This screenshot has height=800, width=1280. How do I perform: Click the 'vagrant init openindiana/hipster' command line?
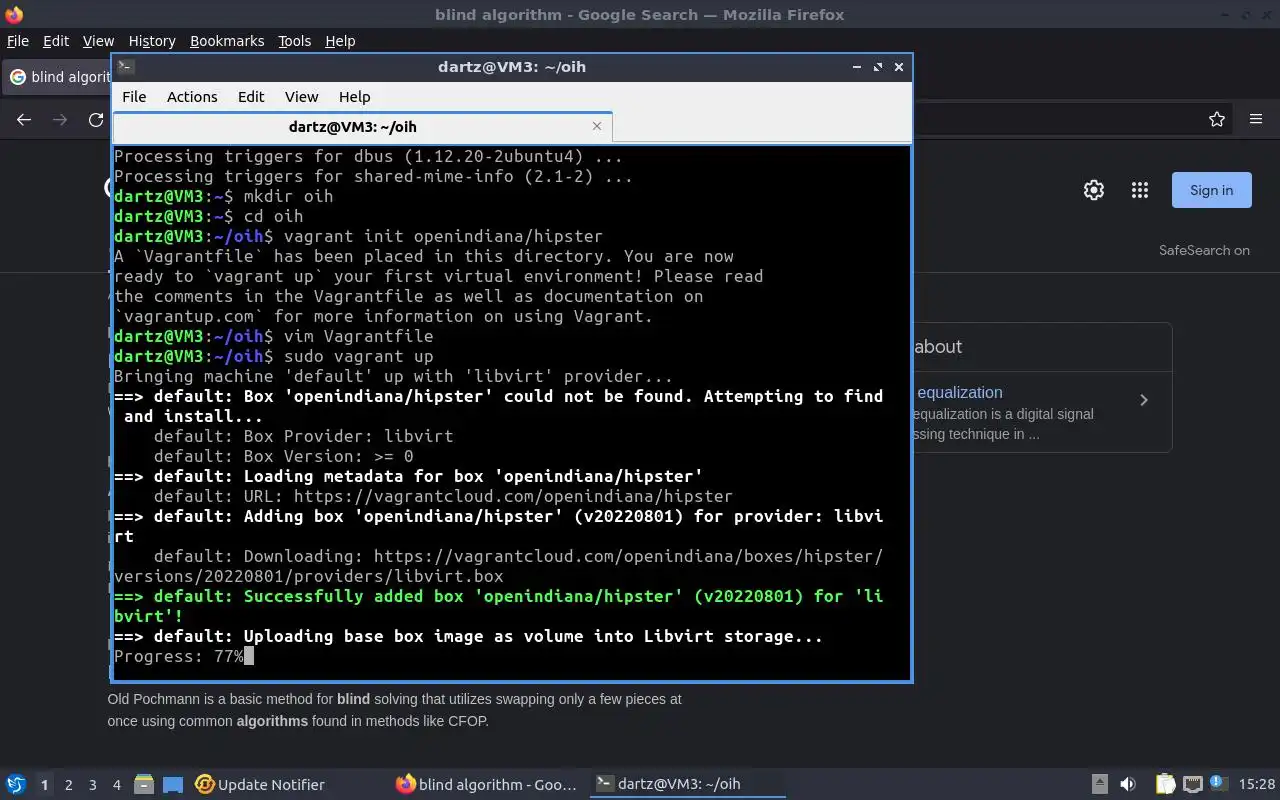(x=359, y=236)
